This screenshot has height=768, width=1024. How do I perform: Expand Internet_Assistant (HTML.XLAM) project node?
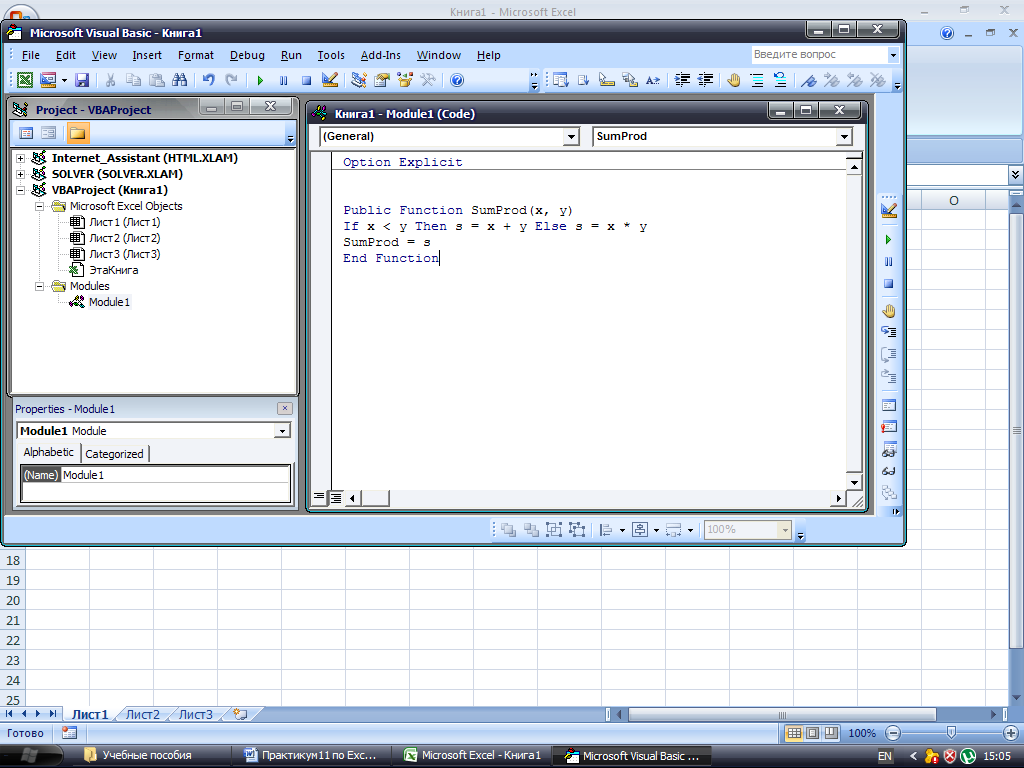pos(20,158)
